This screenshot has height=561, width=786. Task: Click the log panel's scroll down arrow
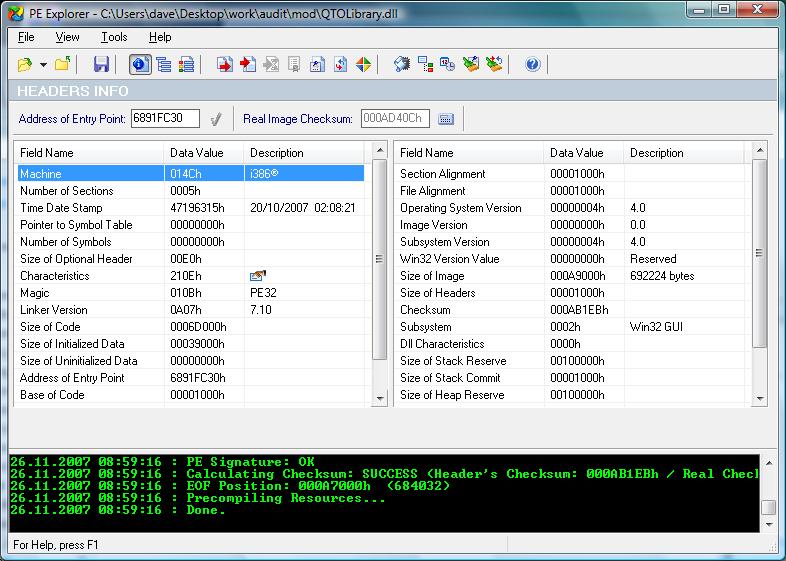(769, 525)
